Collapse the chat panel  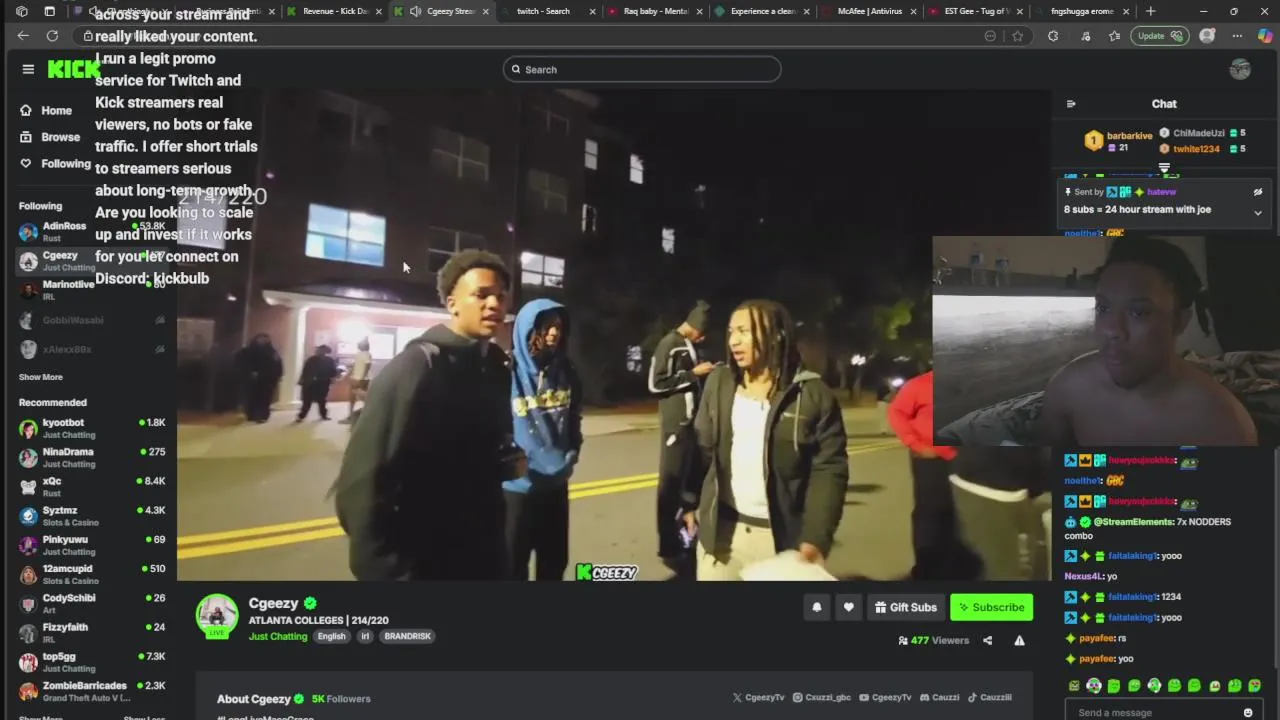(x=1071, y=104)
